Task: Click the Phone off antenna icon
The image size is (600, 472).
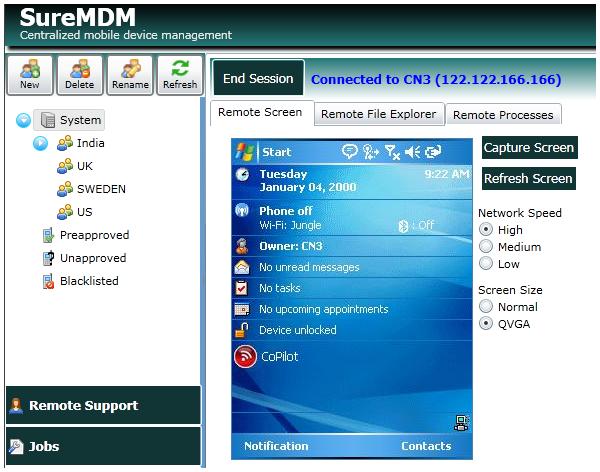Action: coord(242,210)
